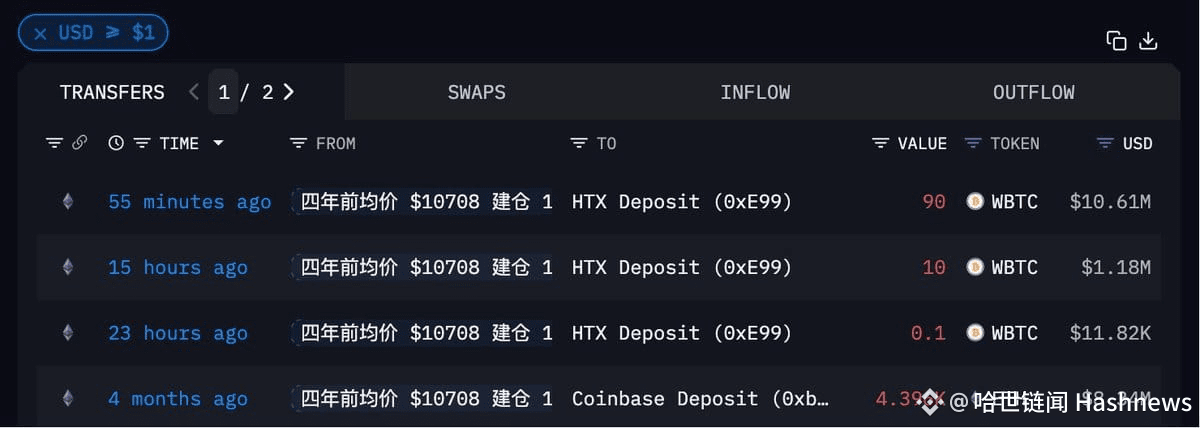Open the chain filter icon in header
This screenshot has height=428, width=1200.
point(54,143)
